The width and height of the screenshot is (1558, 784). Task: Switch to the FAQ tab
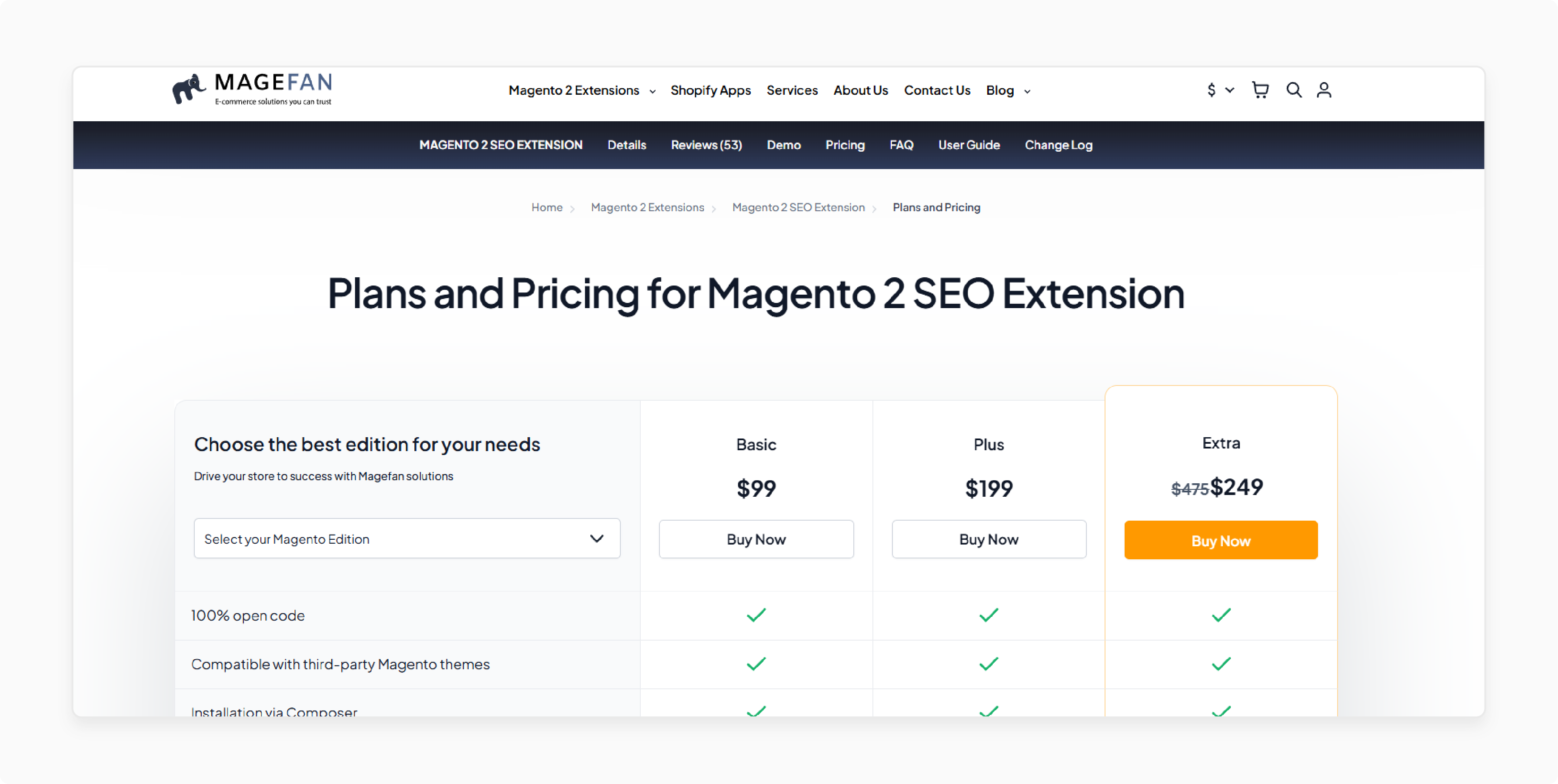(901, 145)
